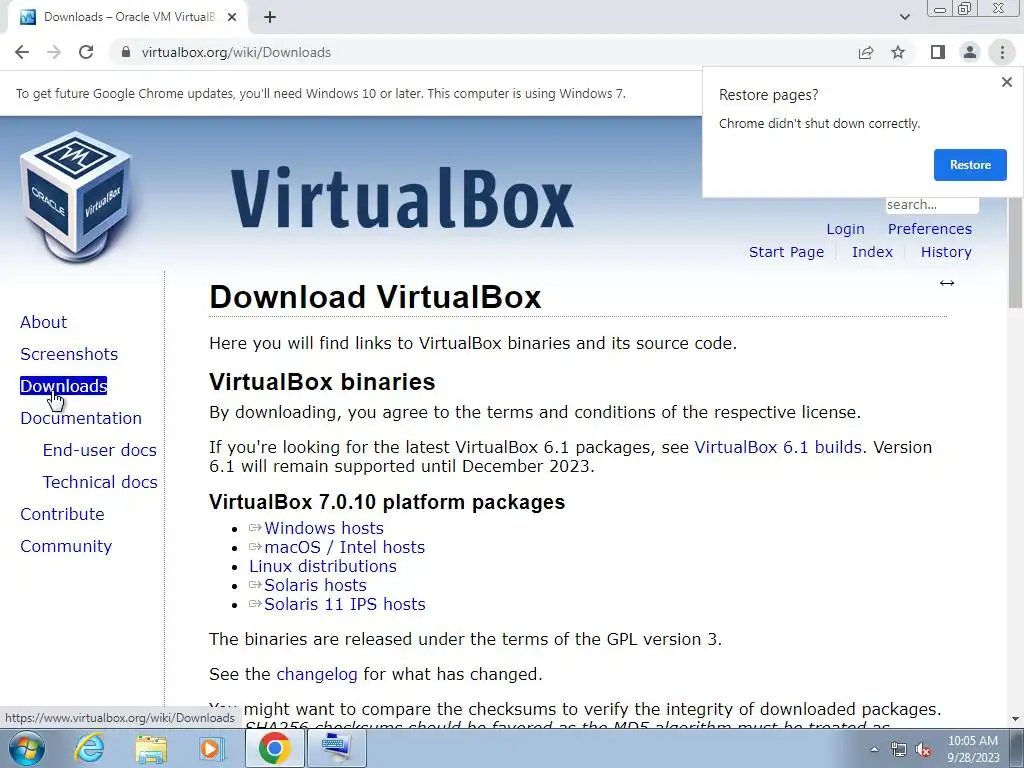Dismiss the Restore pages popup
Screen dimensions: 1024x768
[x=1007, y=82]
